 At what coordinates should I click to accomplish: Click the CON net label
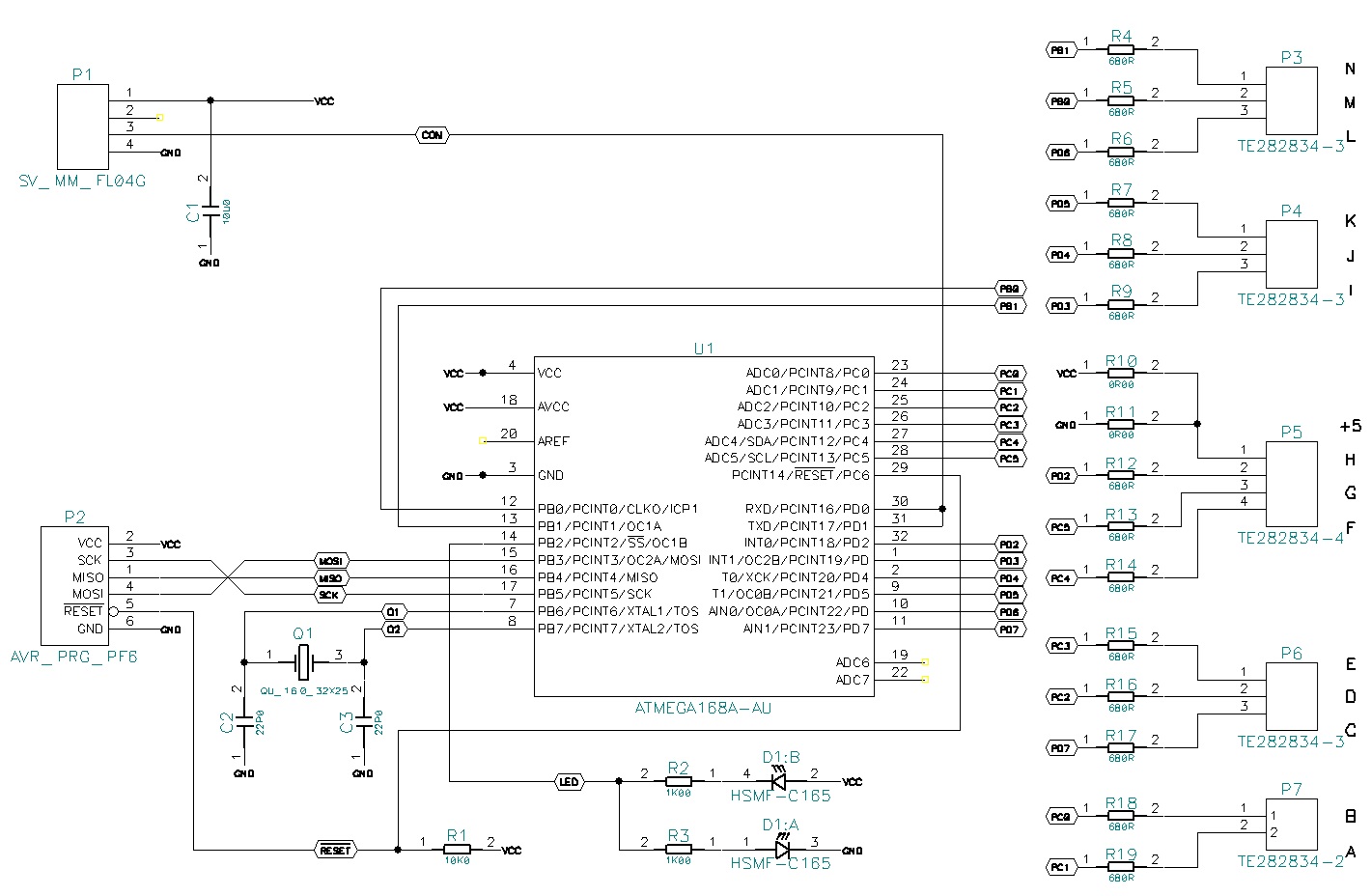click(432, 135)
